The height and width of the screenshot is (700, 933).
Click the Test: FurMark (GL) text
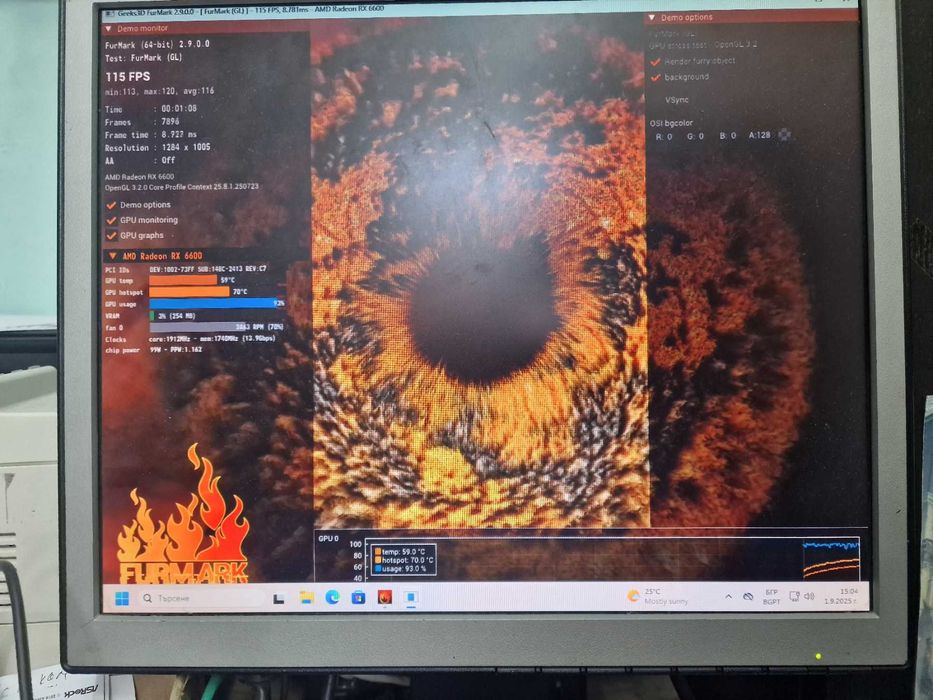(143, 58)
